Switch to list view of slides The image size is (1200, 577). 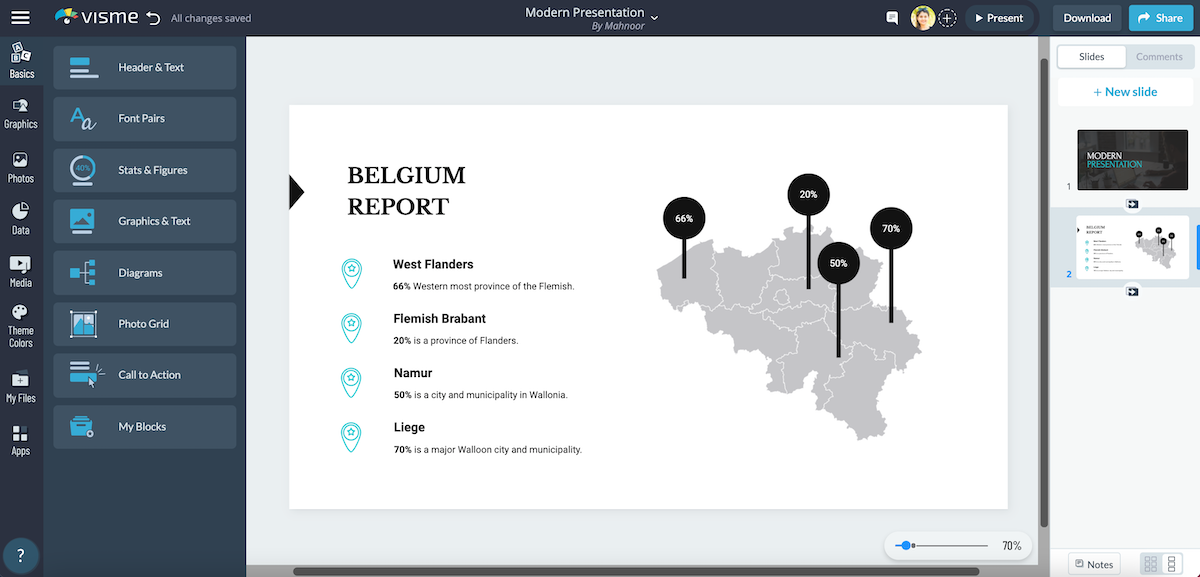(1172, 564)
